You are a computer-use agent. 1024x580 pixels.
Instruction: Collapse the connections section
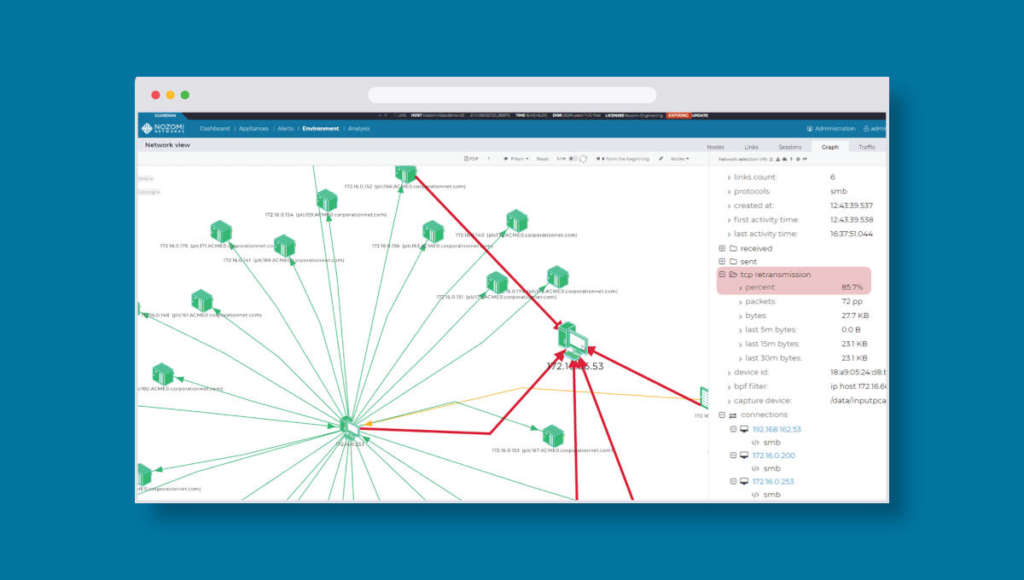722,415
